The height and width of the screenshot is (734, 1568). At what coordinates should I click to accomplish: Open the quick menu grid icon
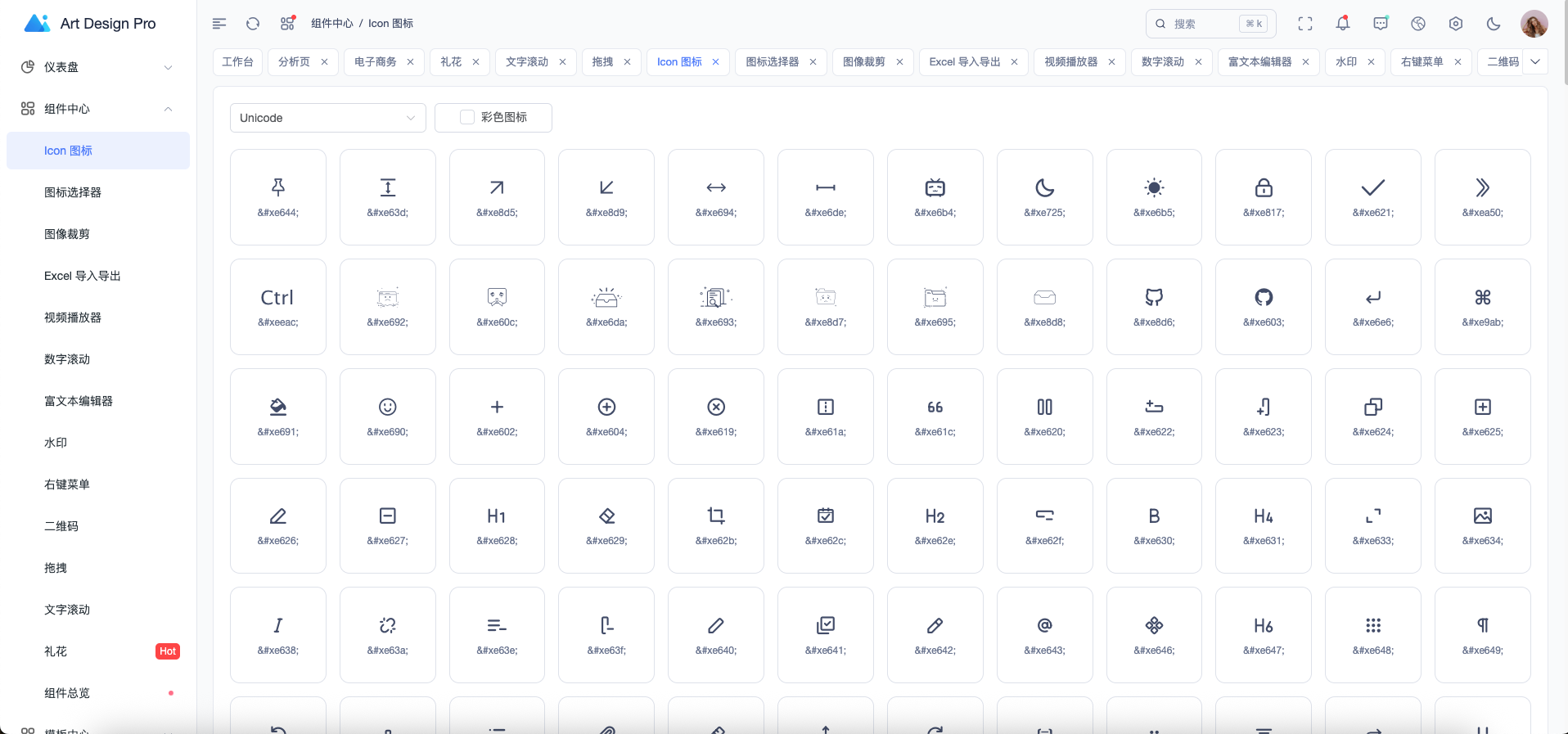click(287, 24)
